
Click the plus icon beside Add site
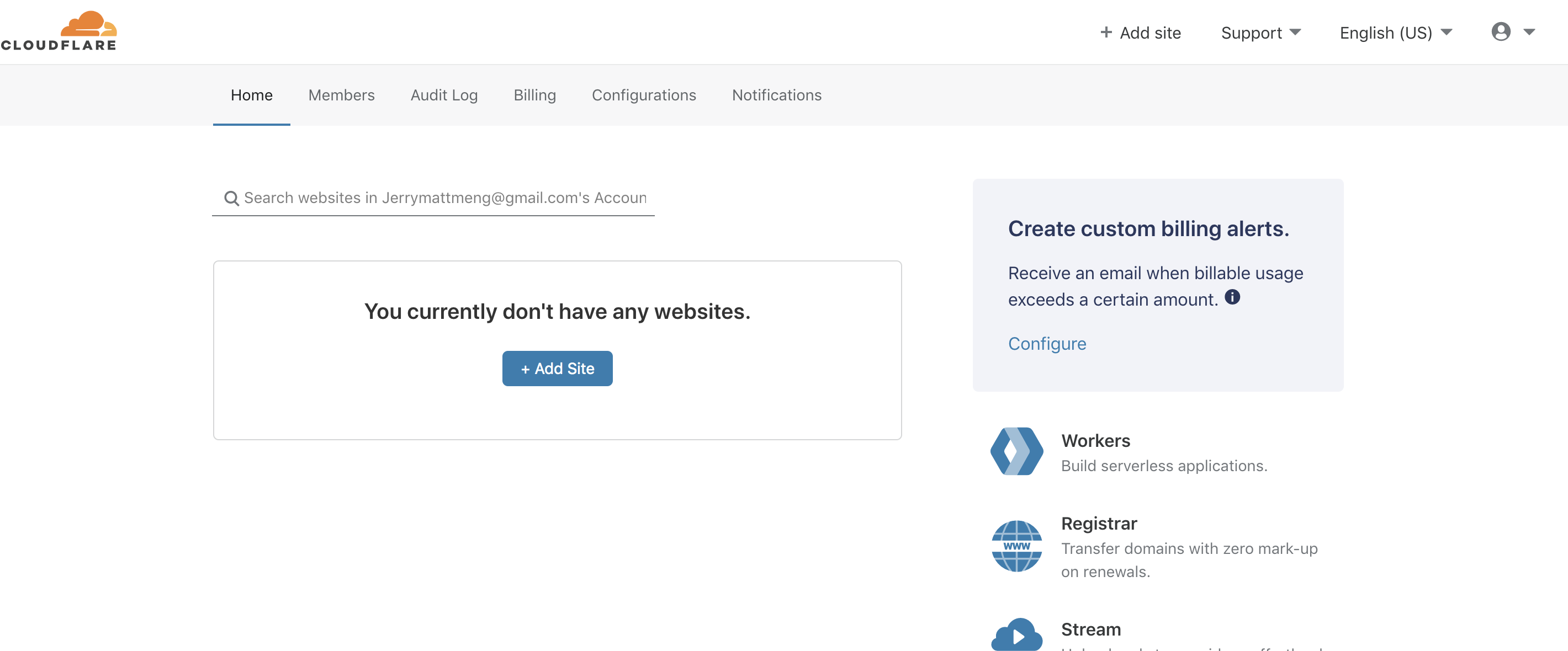tap(1106, 32)
